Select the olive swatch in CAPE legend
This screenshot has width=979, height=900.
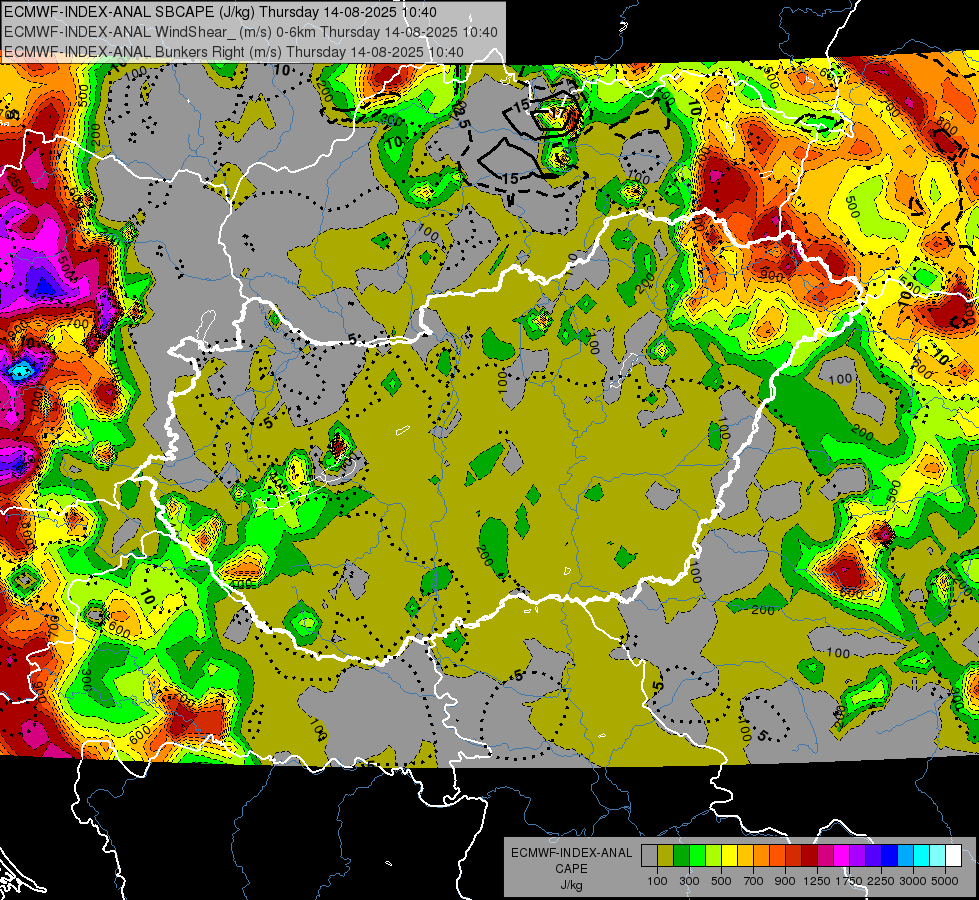coord(666,856)
